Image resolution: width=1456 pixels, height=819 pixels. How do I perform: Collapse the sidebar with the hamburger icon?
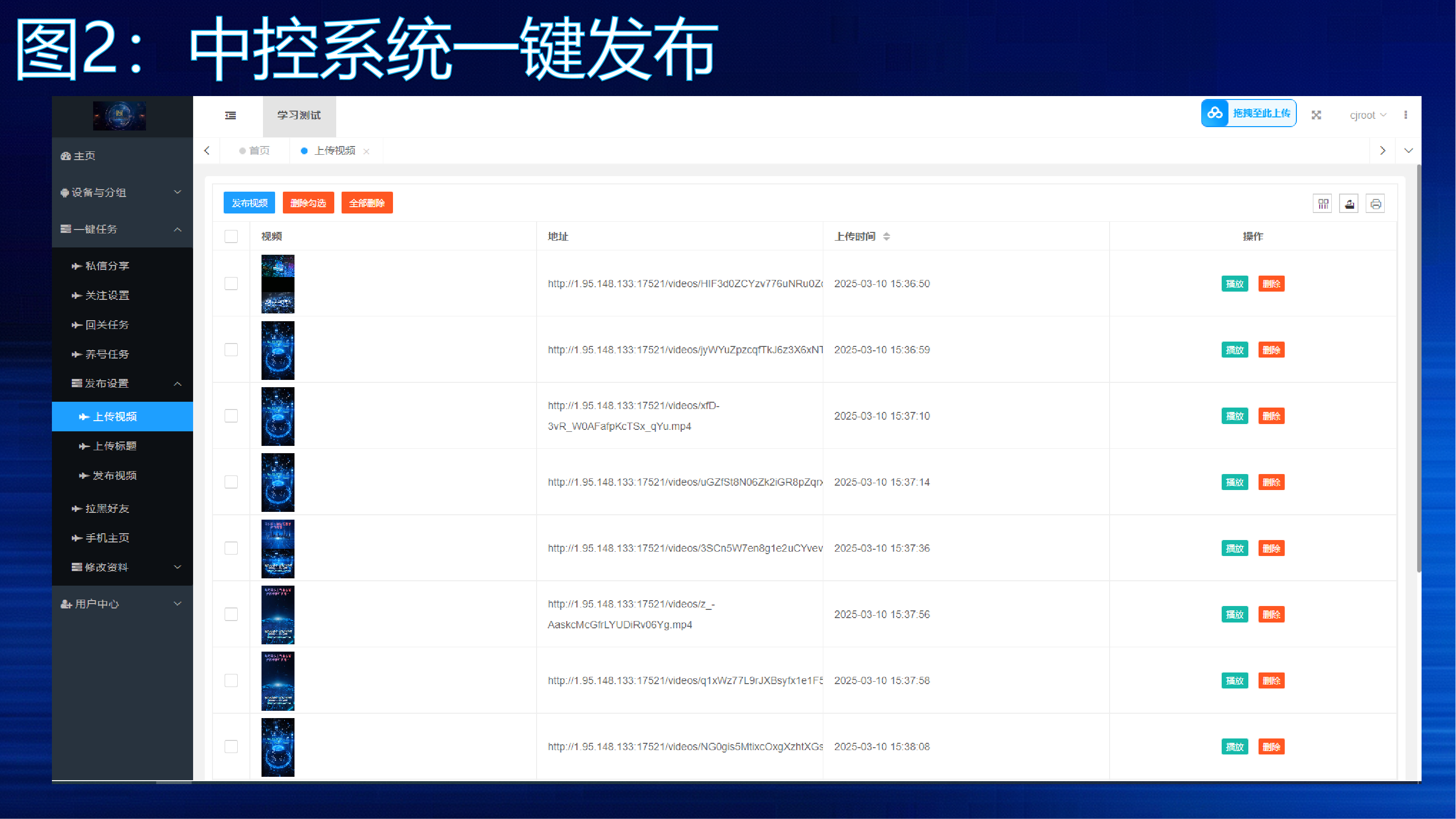click(x=230, y=115)
